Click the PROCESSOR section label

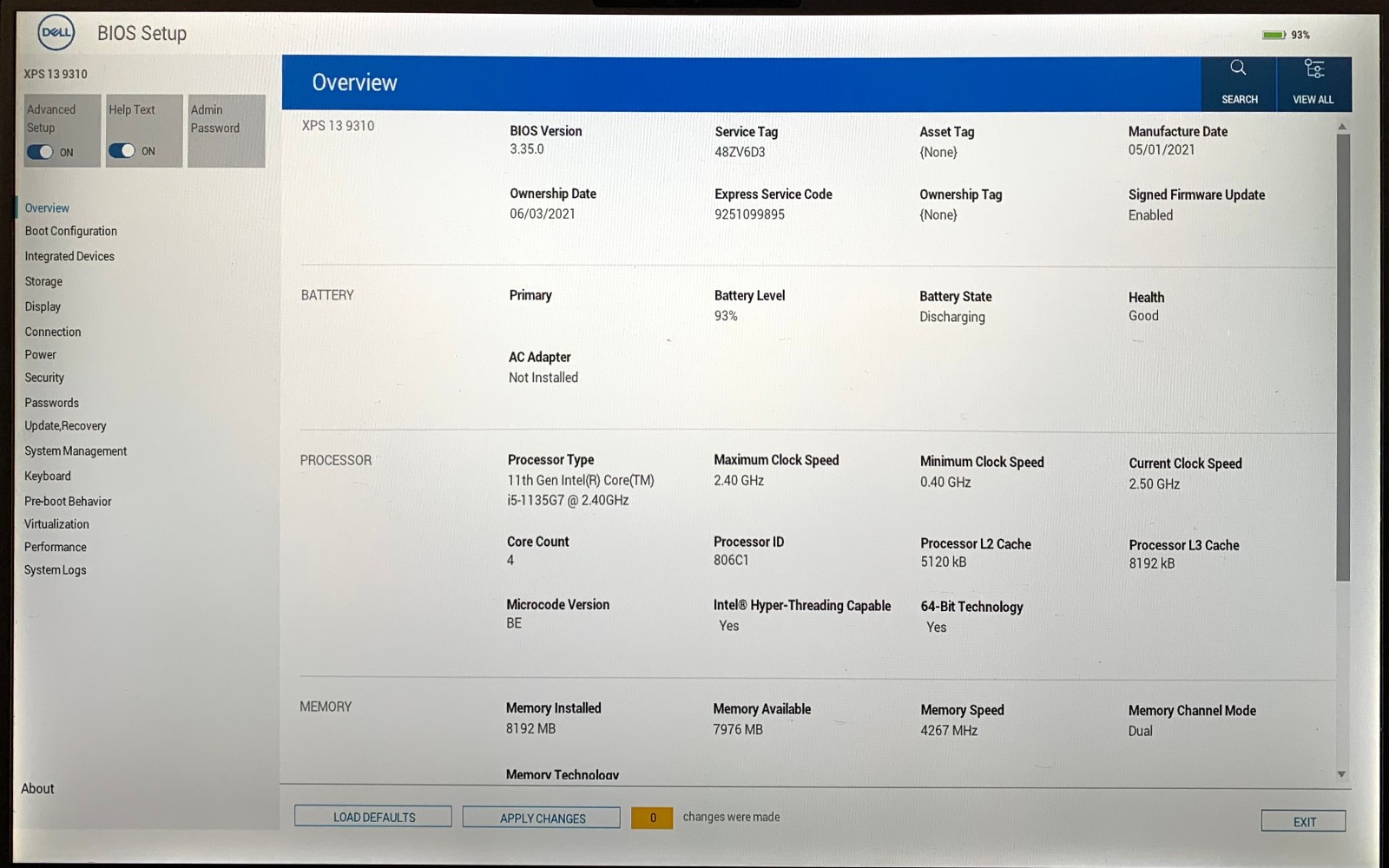click(335, 461)
